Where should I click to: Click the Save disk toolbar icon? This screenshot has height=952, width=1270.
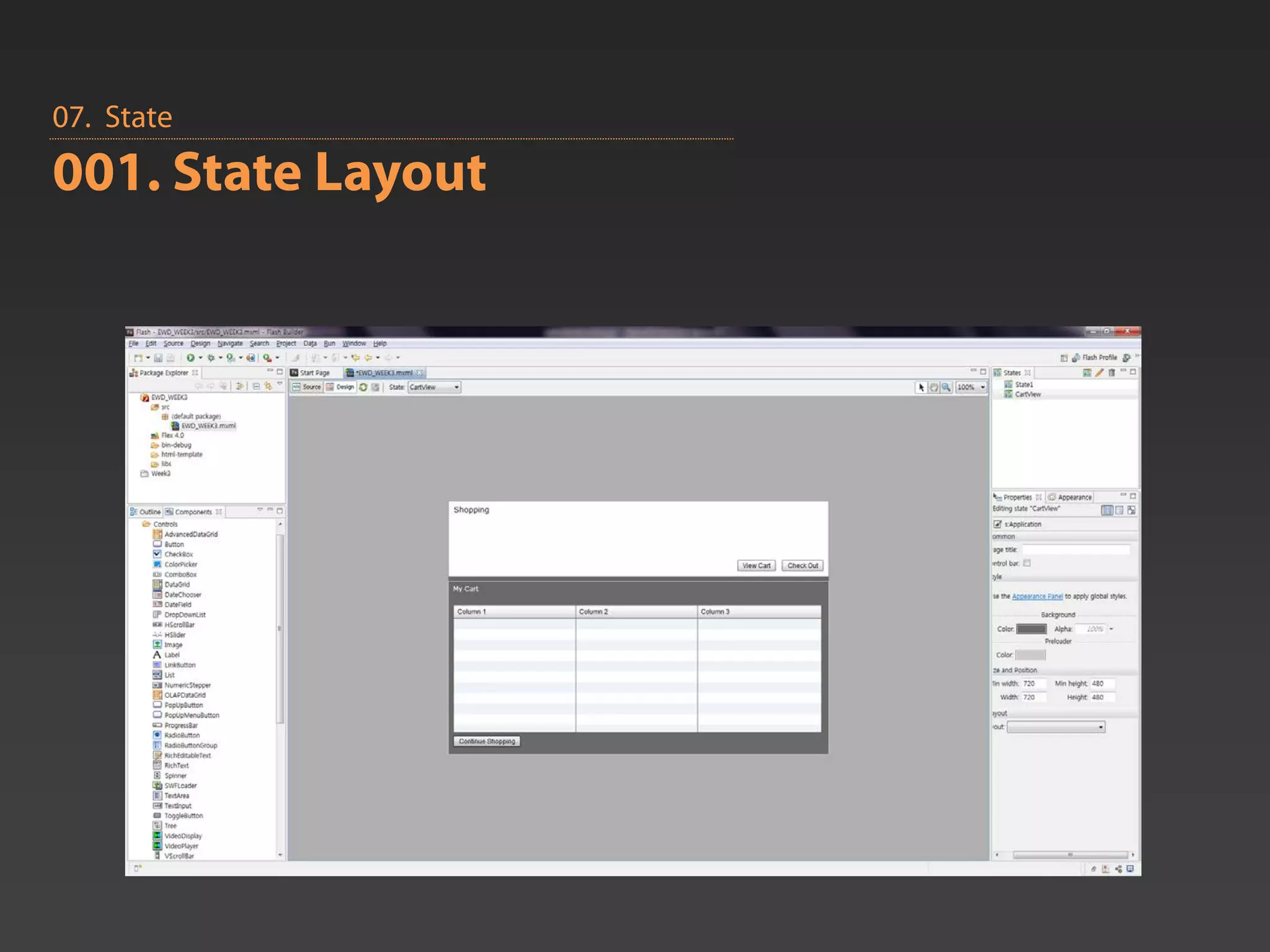(x=158, y=358)
